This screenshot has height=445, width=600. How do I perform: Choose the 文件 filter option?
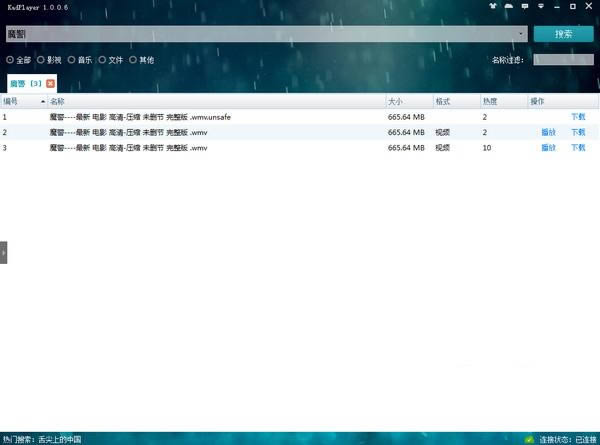tap(102, 60)
